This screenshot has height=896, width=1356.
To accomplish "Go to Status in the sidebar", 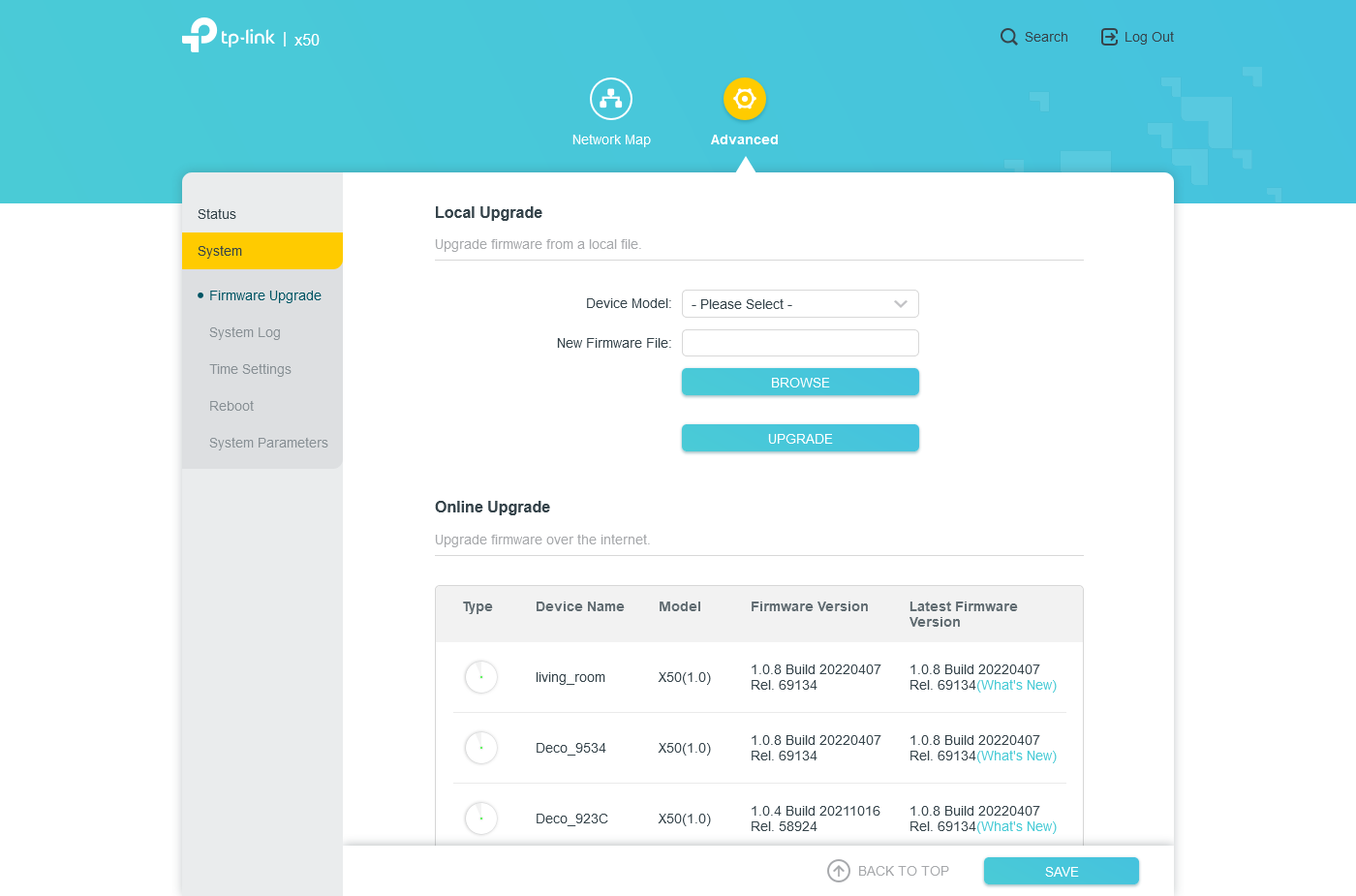I will pos(262,214).
